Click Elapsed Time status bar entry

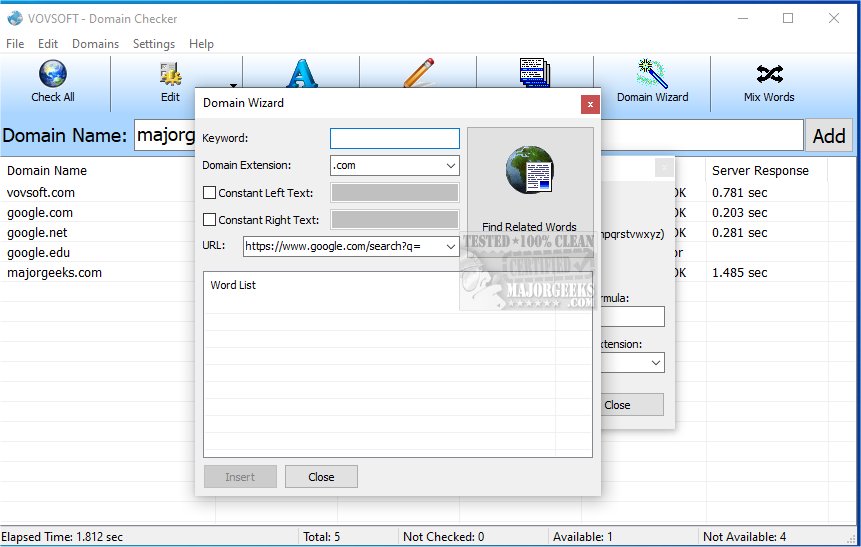pyautogui.click(x=62, y=537)
